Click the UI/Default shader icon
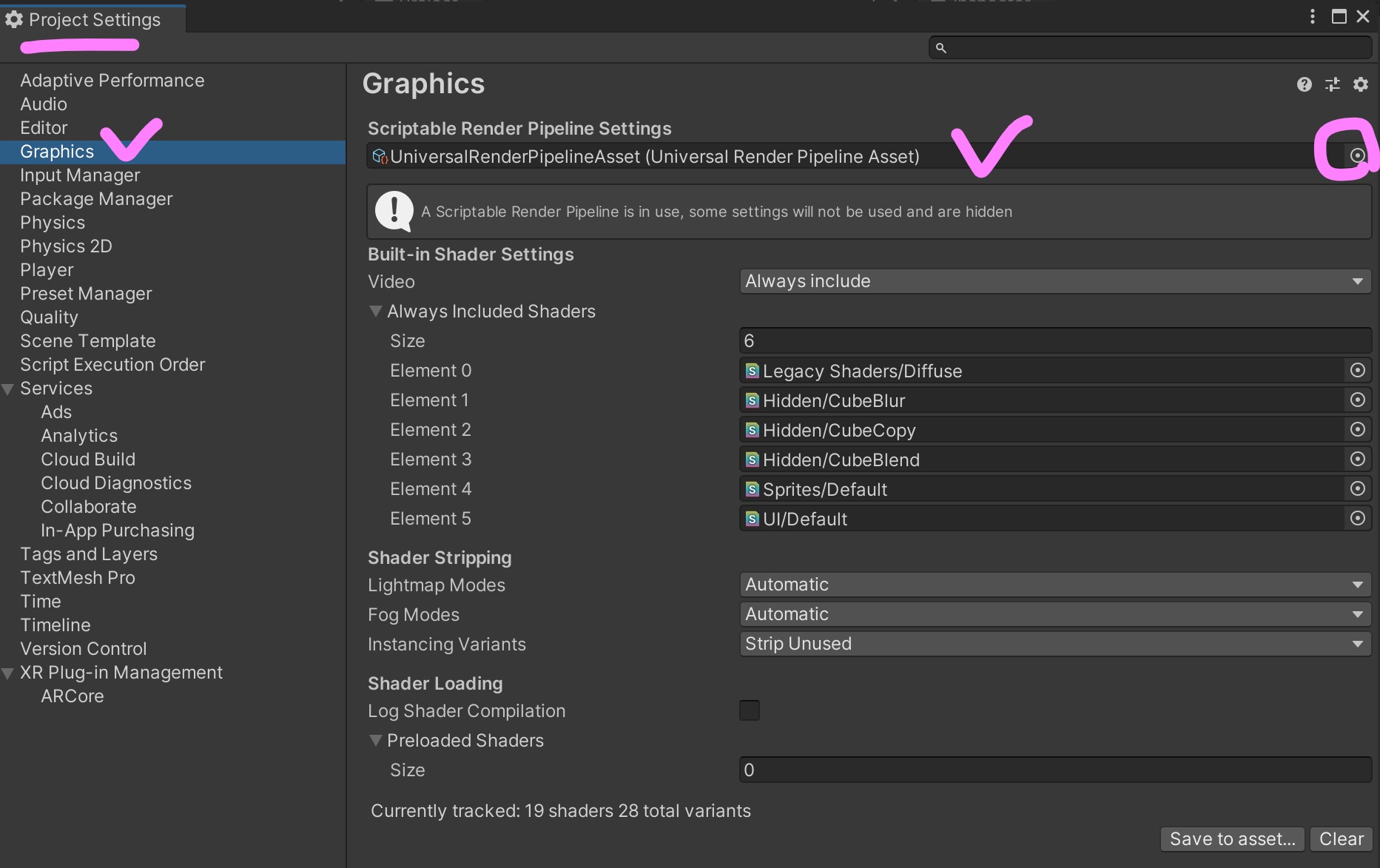The image size is (1380, 868). (753, 519)
